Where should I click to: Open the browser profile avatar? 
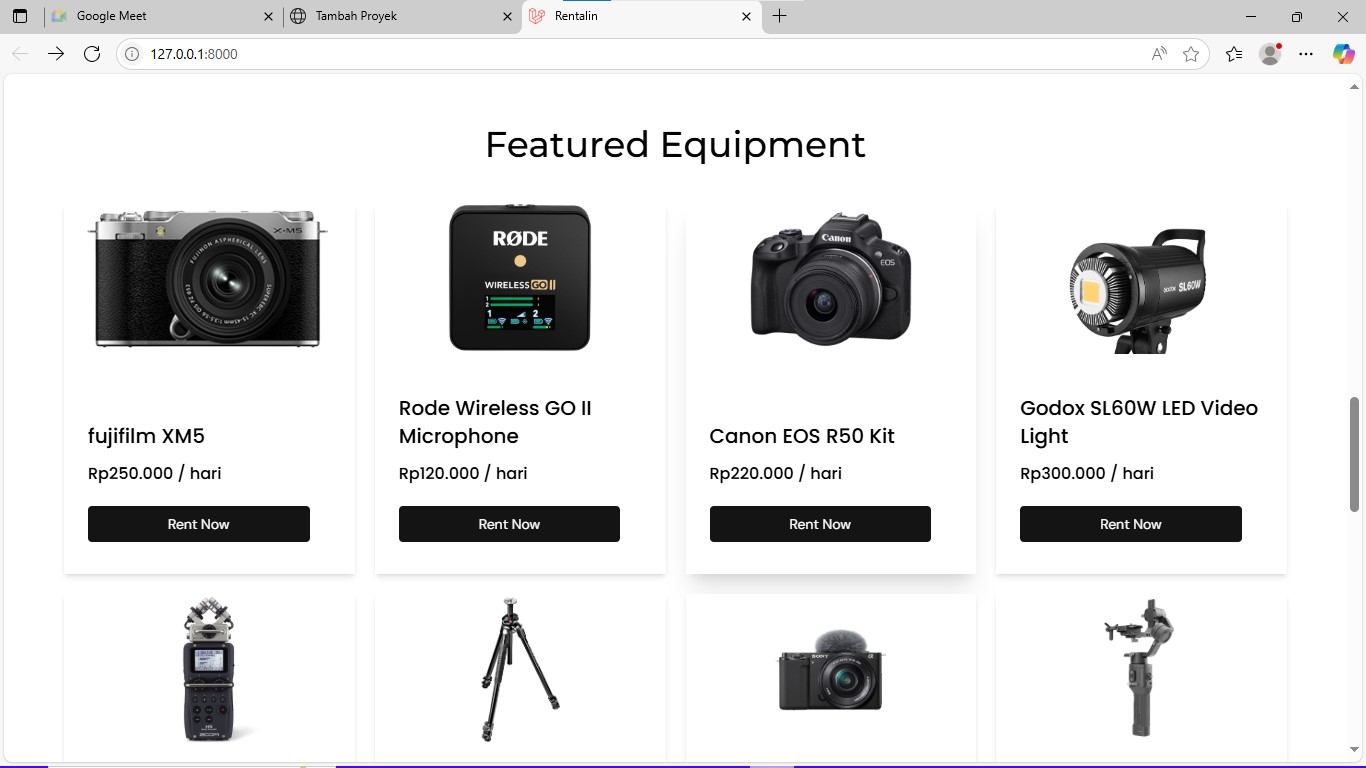[x=1270, y=54]
